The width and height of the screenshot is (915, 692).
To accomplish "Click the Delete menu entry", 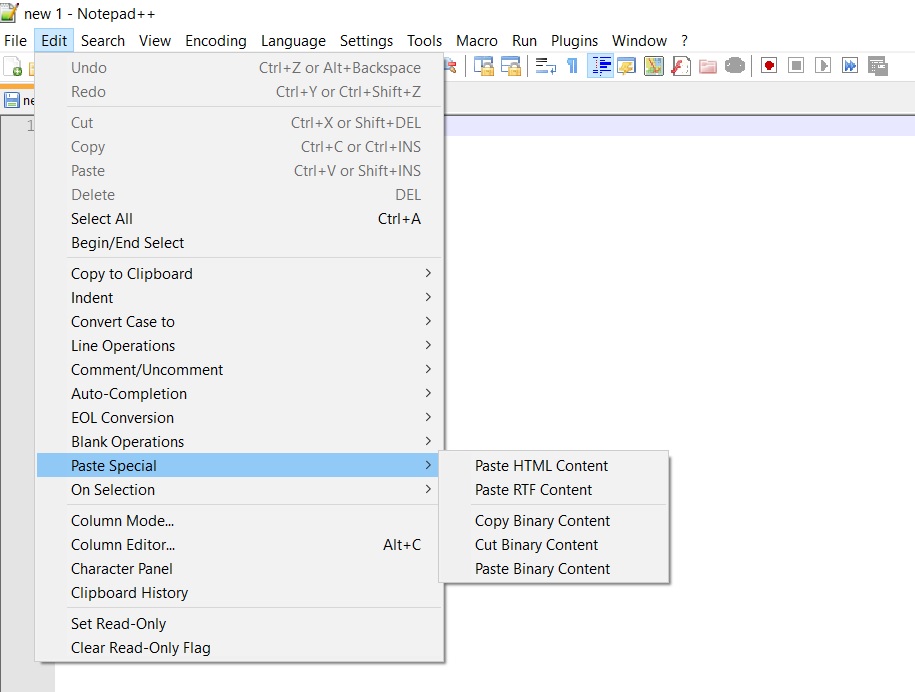I will [x=239, y=194].
